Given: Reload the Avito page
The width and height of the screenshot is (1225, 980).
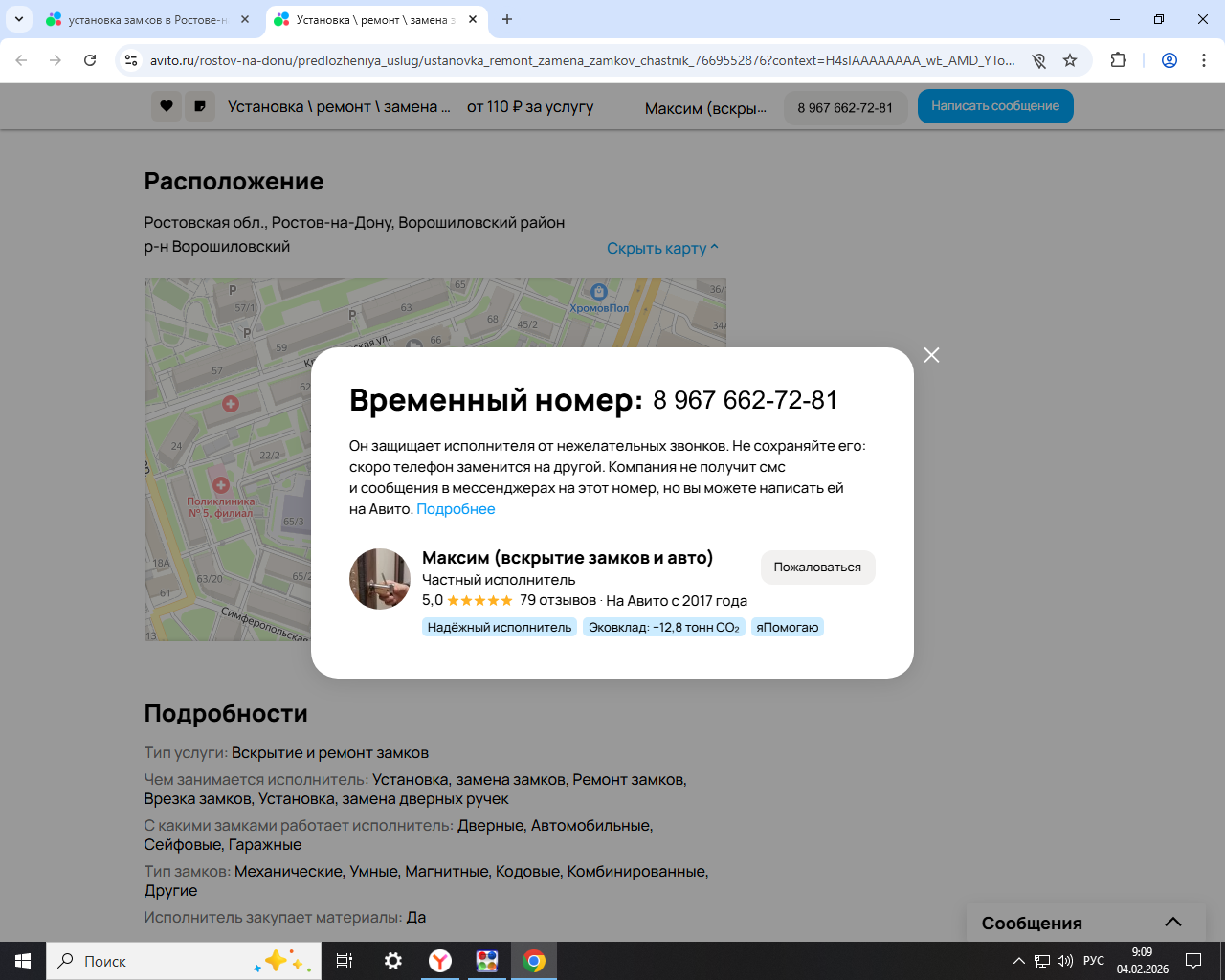Looking at the screenshot, I should tap(90, 60).
